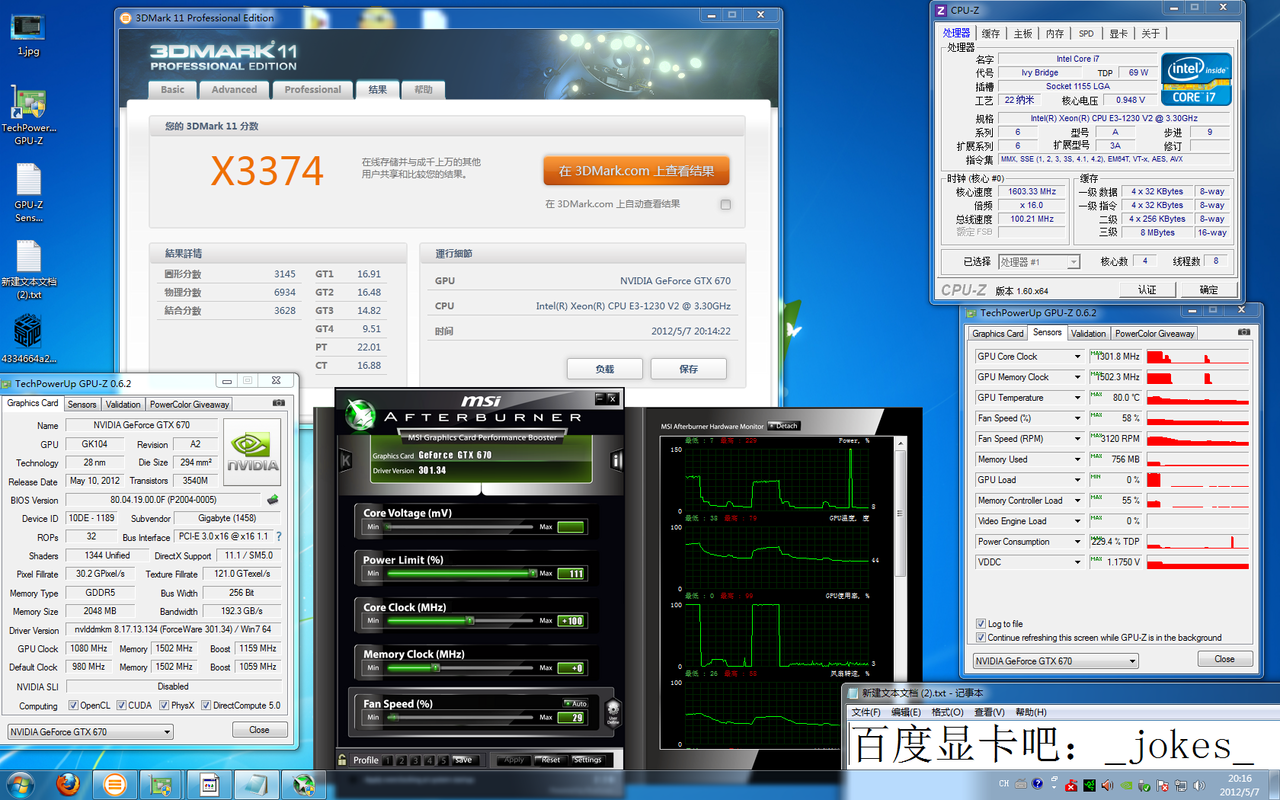Open the 新建文本文档 (2).txt desktop icon
The height and width of the screenshot is (800, 1280).
click(x=28, y=270)
